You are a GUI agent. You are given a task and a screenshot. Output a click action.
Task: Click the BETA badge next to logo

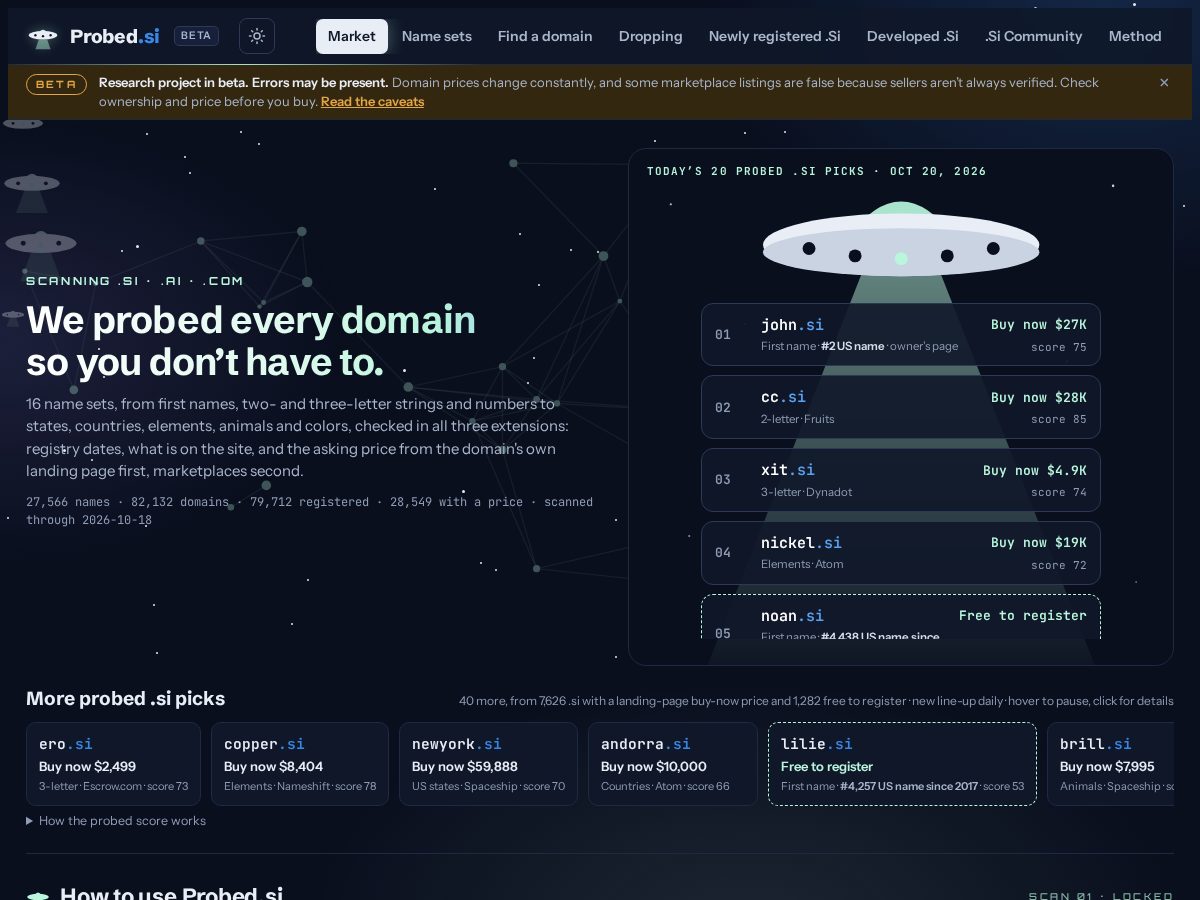196,36
